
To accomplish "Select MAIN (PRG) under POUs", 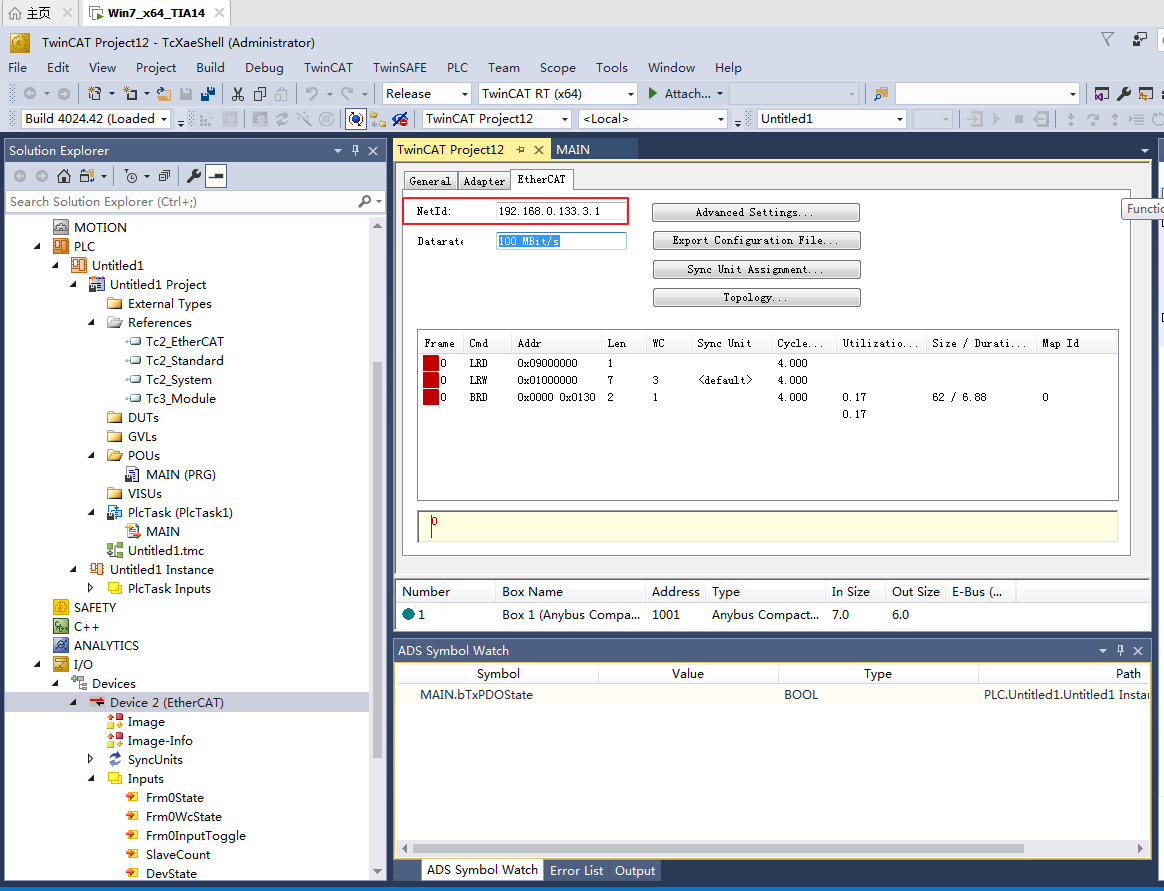I will pos(180,474).
